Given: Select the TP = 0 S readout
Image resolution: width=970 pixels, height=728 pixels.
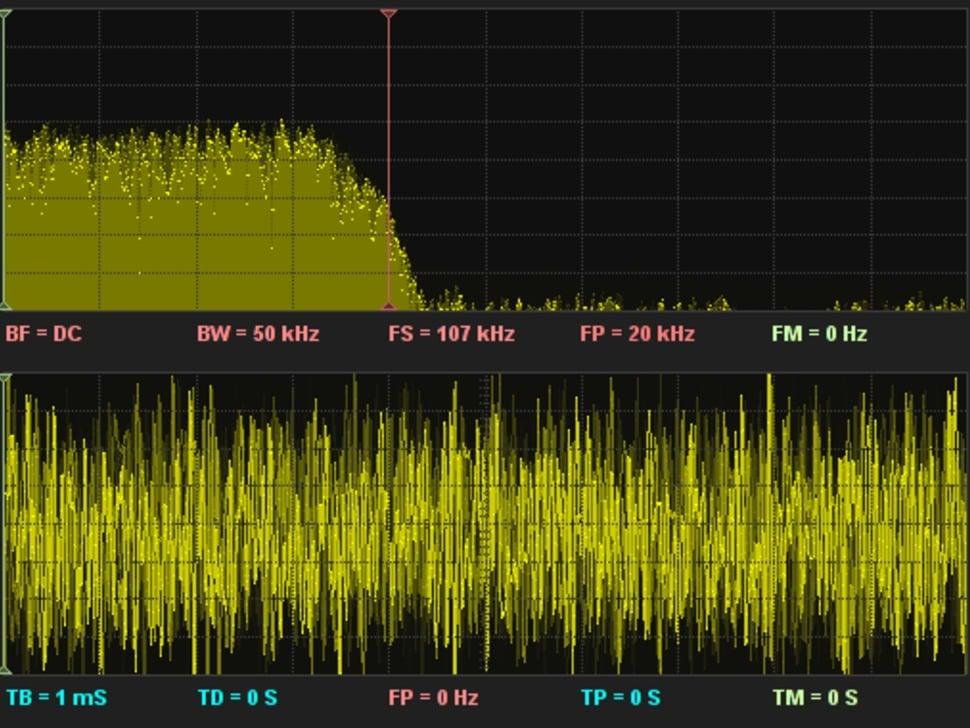Looking at the screenshot, I should (x=620, y=698).
